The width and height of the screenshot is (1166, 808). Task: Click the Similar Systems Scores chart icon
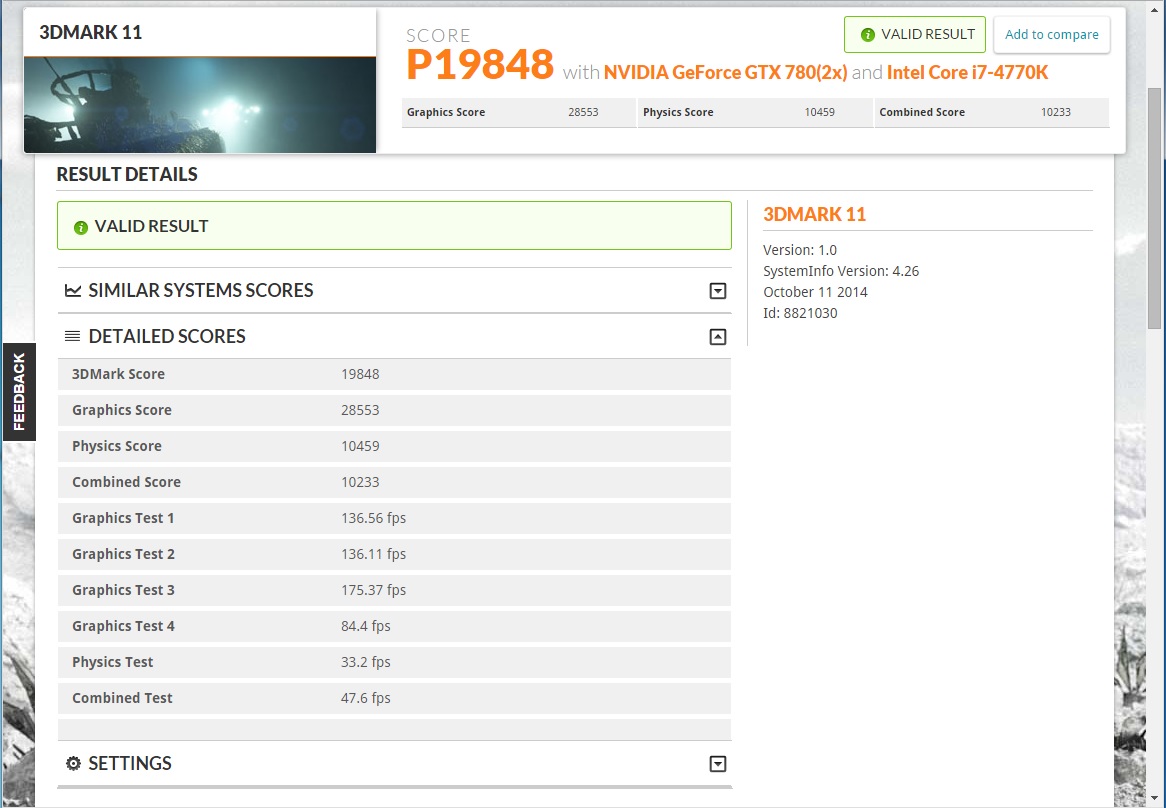pos(73,291)
